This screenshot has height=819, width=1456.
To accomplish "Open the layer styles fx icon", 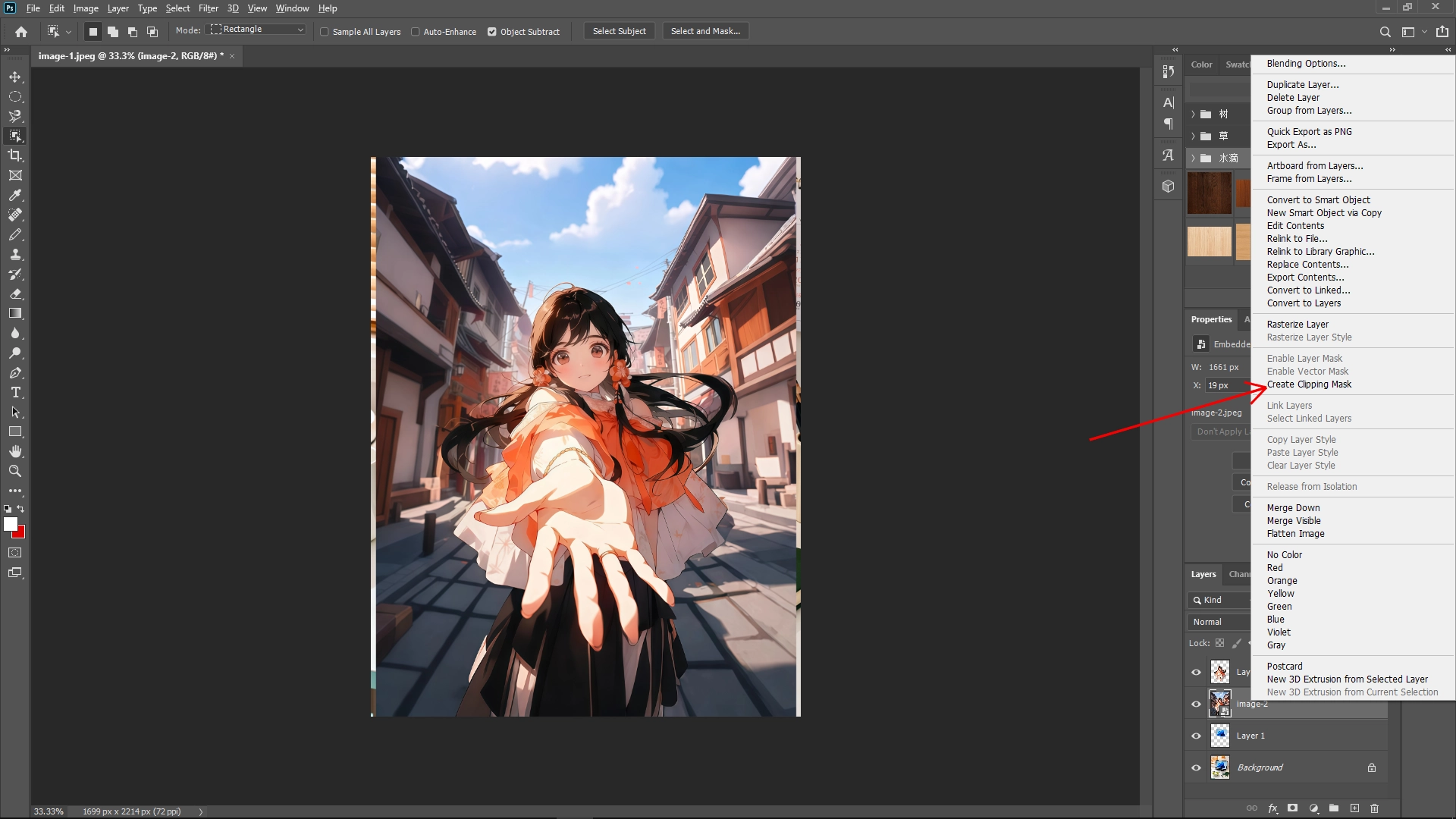I will coord(1272,808).
